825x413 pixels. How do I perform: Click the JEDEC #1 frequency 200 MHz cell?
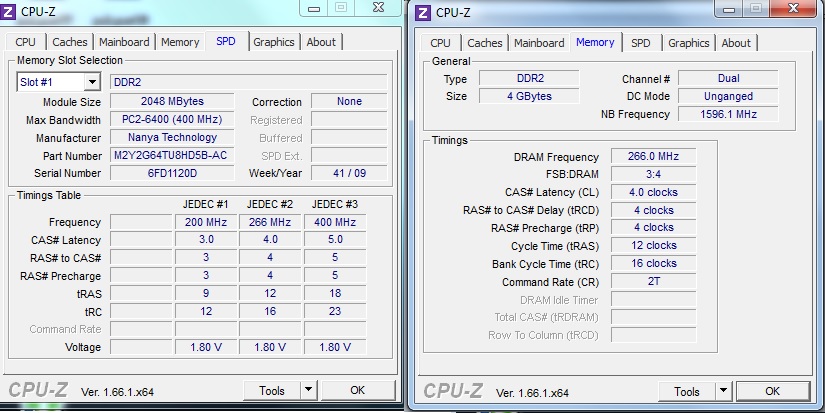pyautogui.click(x=206, y=222)
